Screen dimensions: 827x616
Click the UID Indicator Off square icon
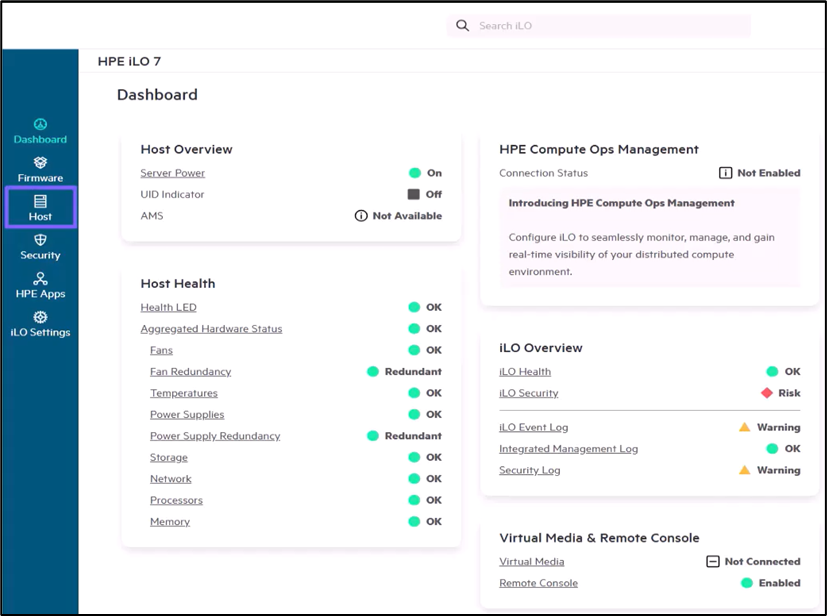(x=414, y=194)
